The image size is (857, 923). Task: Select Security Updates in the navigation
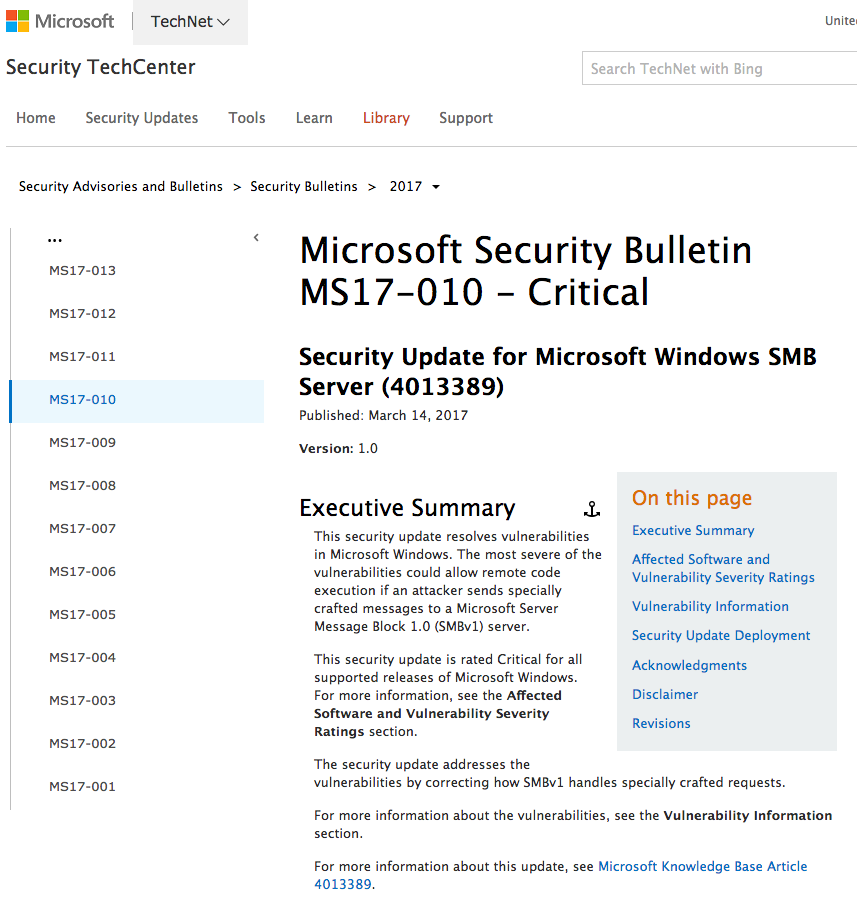click(x=141, y=118)
